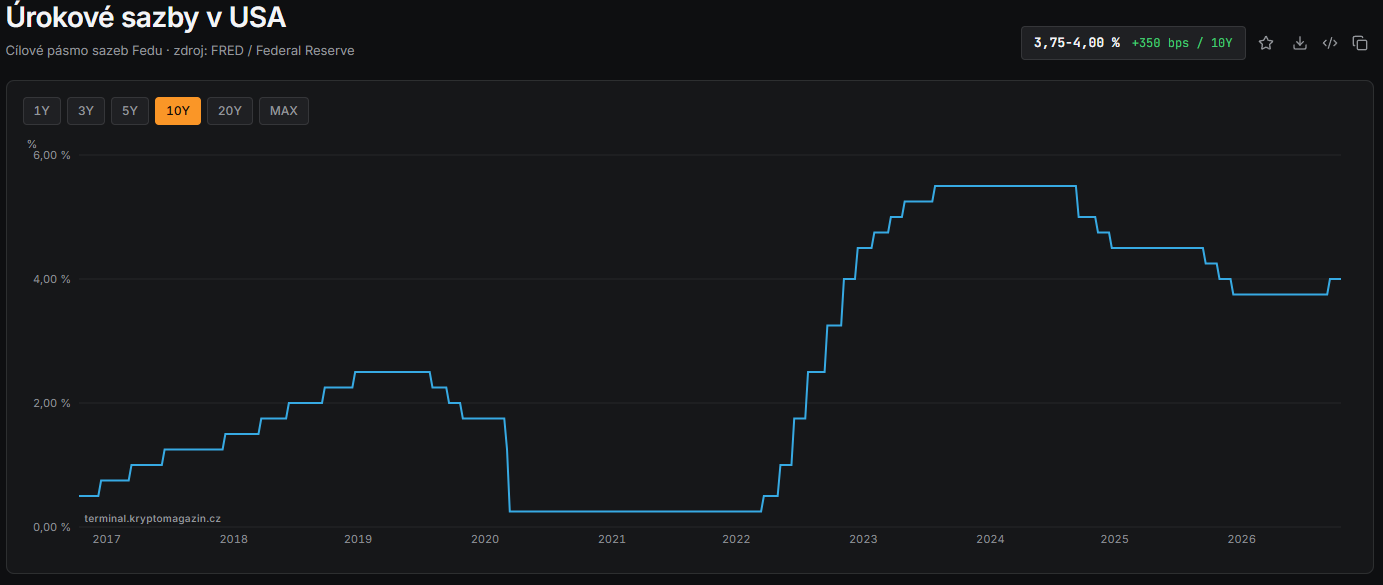Viewport: 1383px width, 585px height.
Task: Click the +350 bps / 10Y change label
Action: click(x=1182, y=43)
